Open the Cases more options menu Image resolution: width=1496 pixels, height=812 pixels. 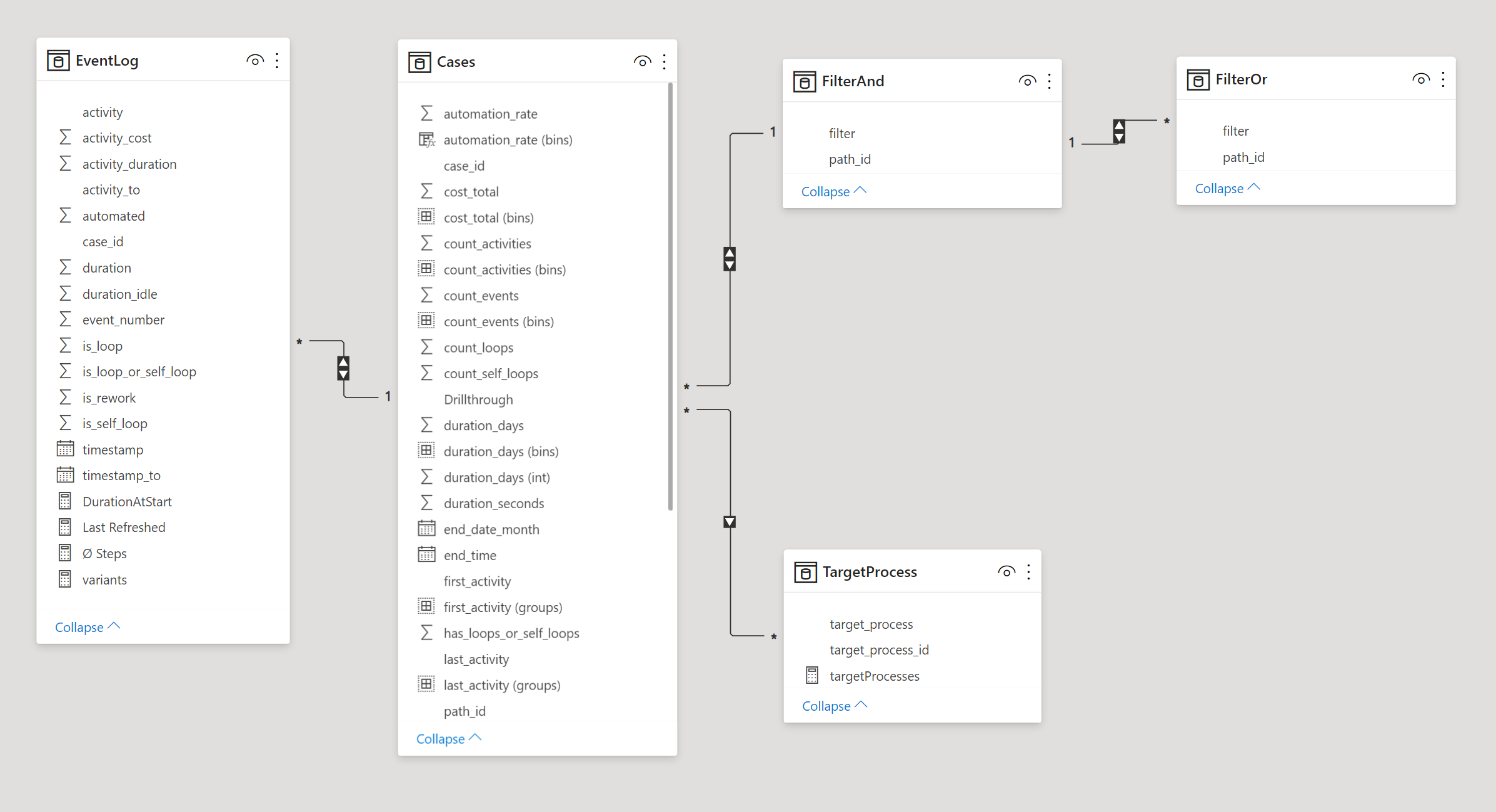[664, 62]
